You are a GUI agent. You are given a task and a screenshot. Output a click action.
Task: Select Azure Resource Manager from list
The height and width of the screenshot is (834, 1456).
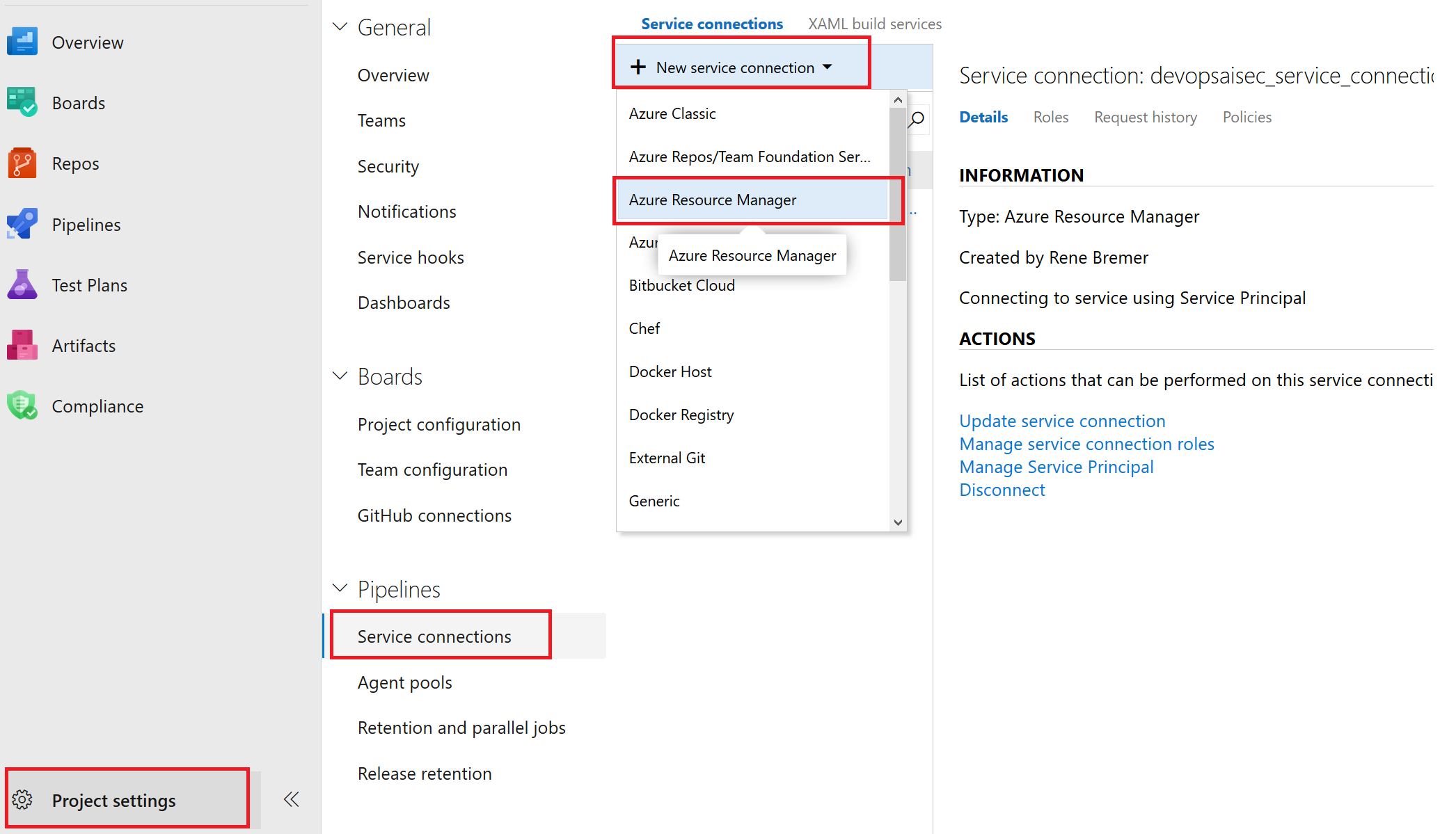(713, 200)
